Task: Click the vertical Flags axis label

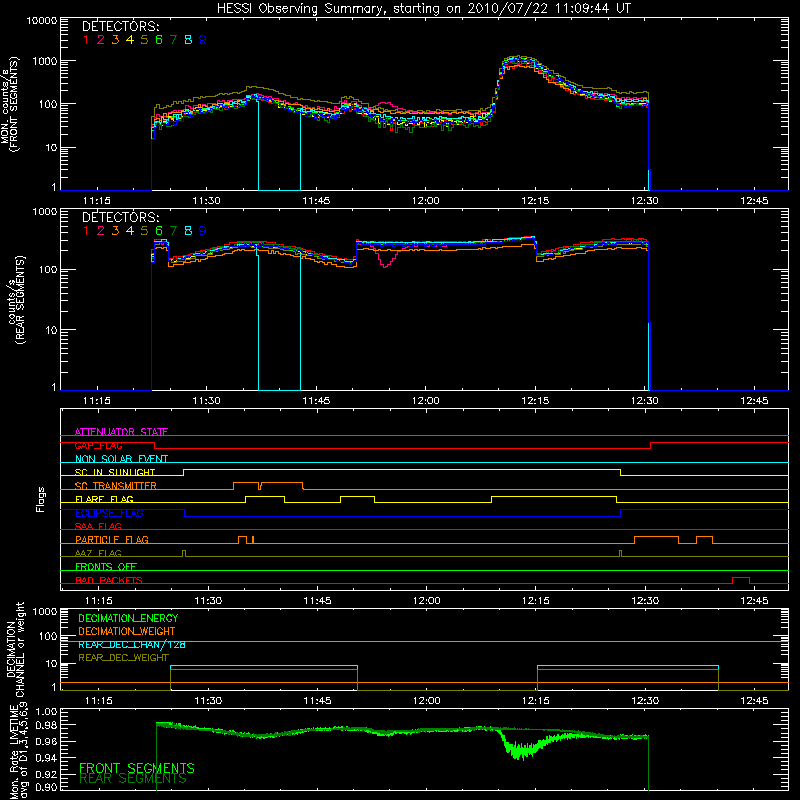Action: coord(41,499)
